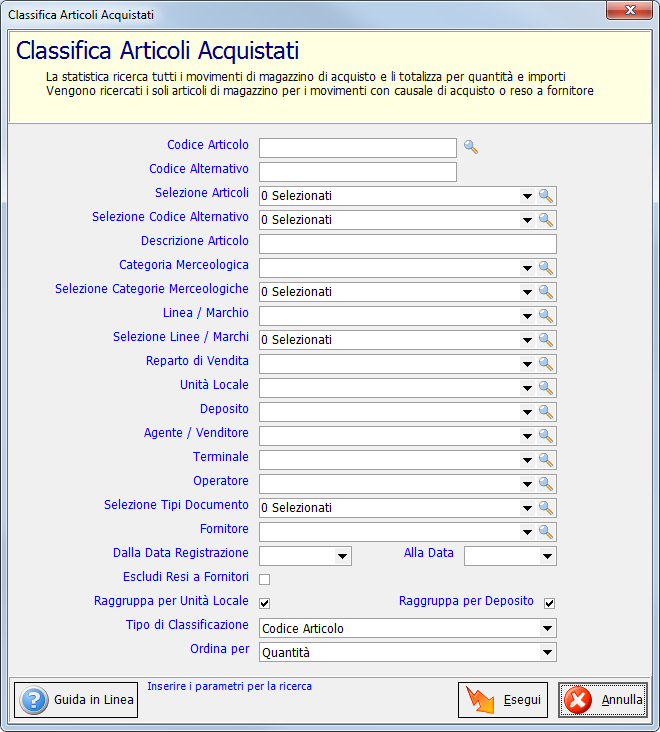Expand the Deposito dropdown

point(527,412)
